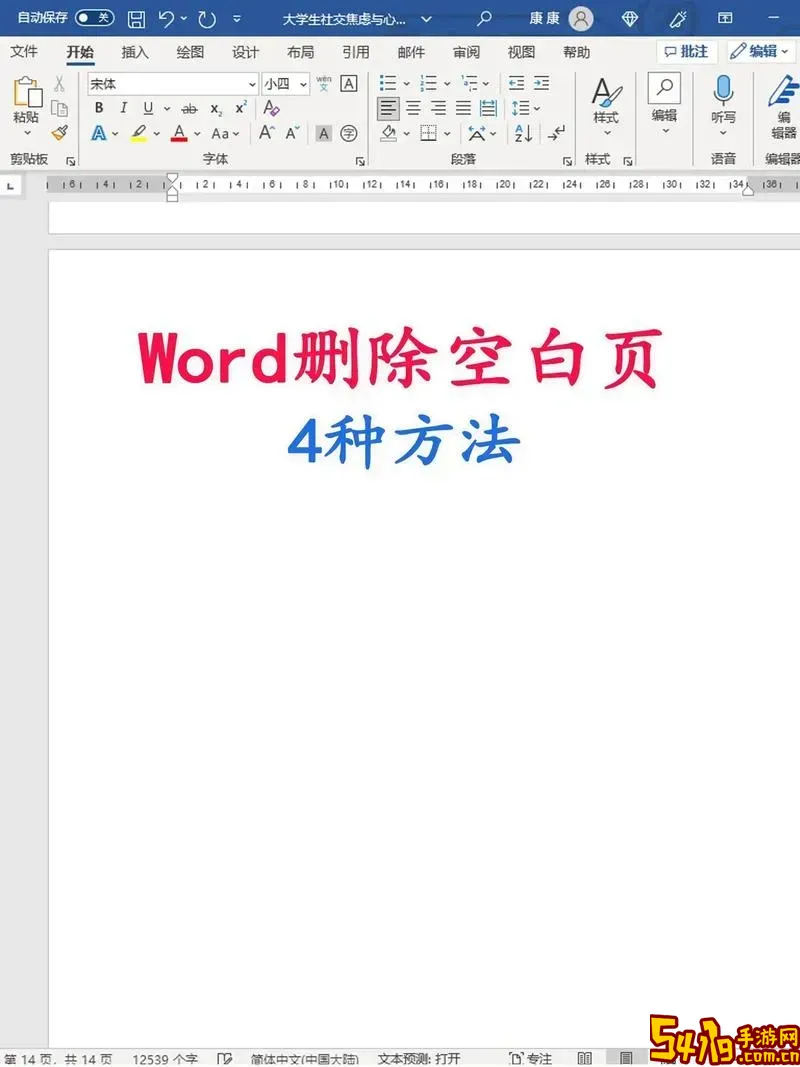Switch to the 布局 tab

coord(300,52)
